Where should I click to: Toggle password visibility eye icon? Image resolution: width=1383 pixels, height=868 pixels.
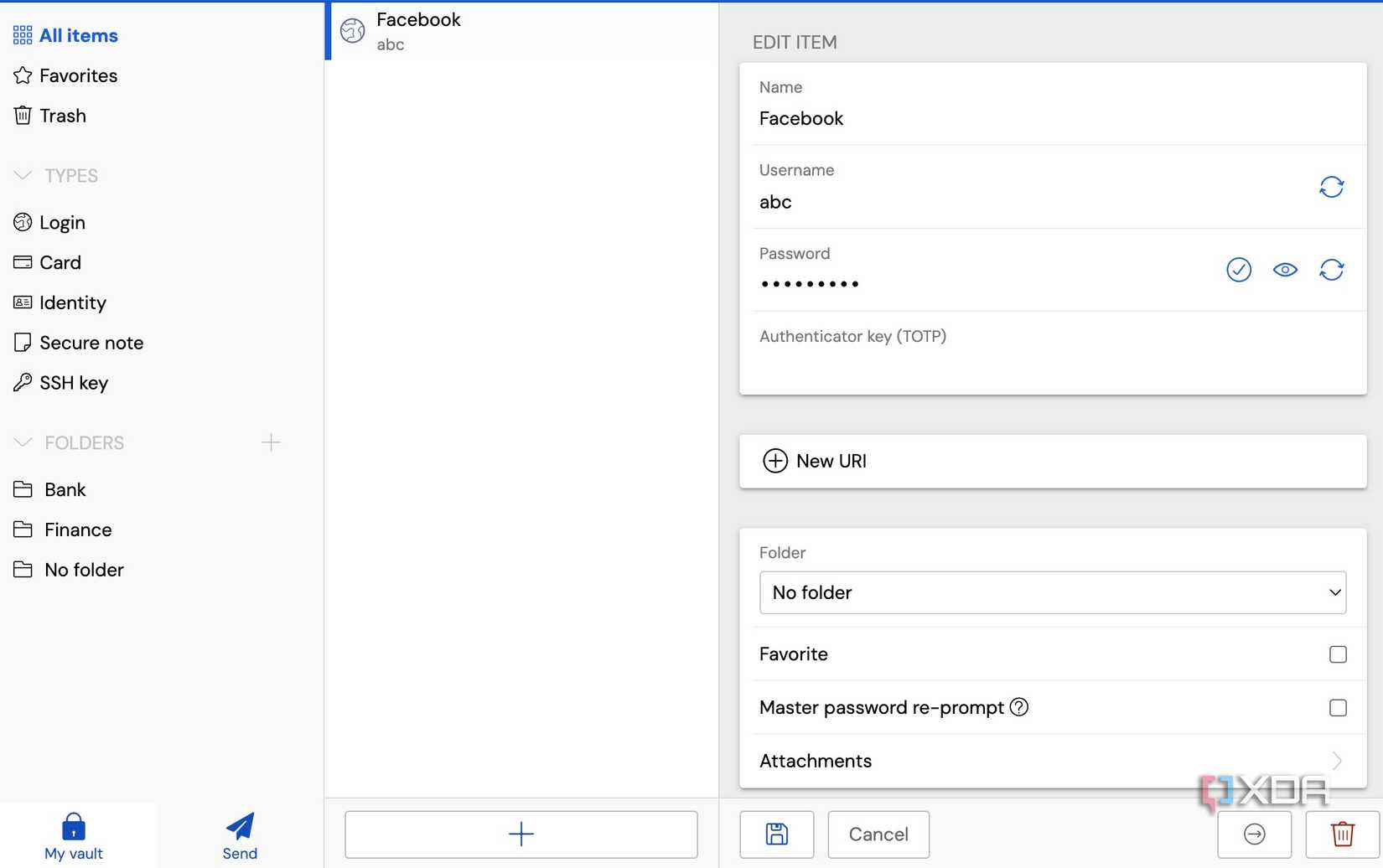[x=1285, y=270]
